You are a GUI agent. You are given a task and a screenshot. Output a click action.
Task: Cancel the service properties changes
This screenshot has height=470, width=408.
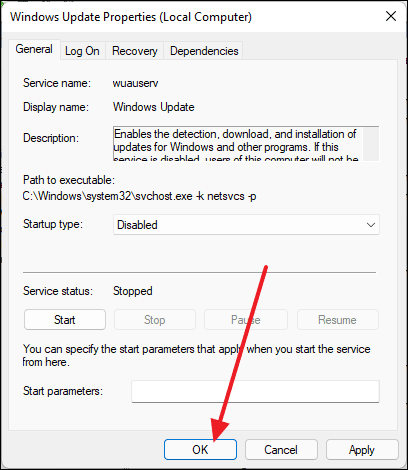tap(281, 450)
